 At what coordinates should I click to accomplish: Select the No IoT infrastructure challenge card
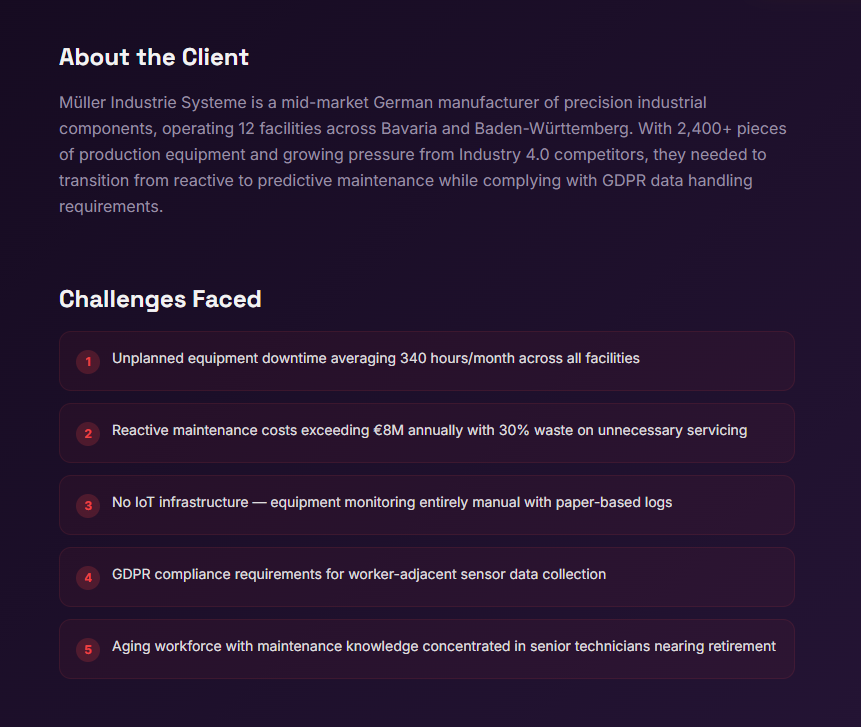pyautogui.click(x=427, y=505)
